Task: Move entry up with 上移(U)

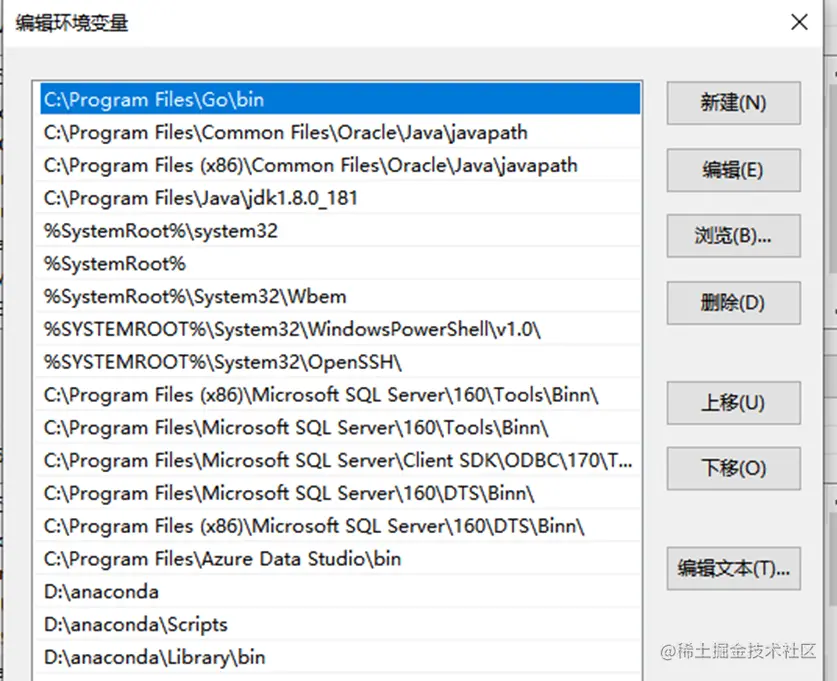Action: point(733,403)
